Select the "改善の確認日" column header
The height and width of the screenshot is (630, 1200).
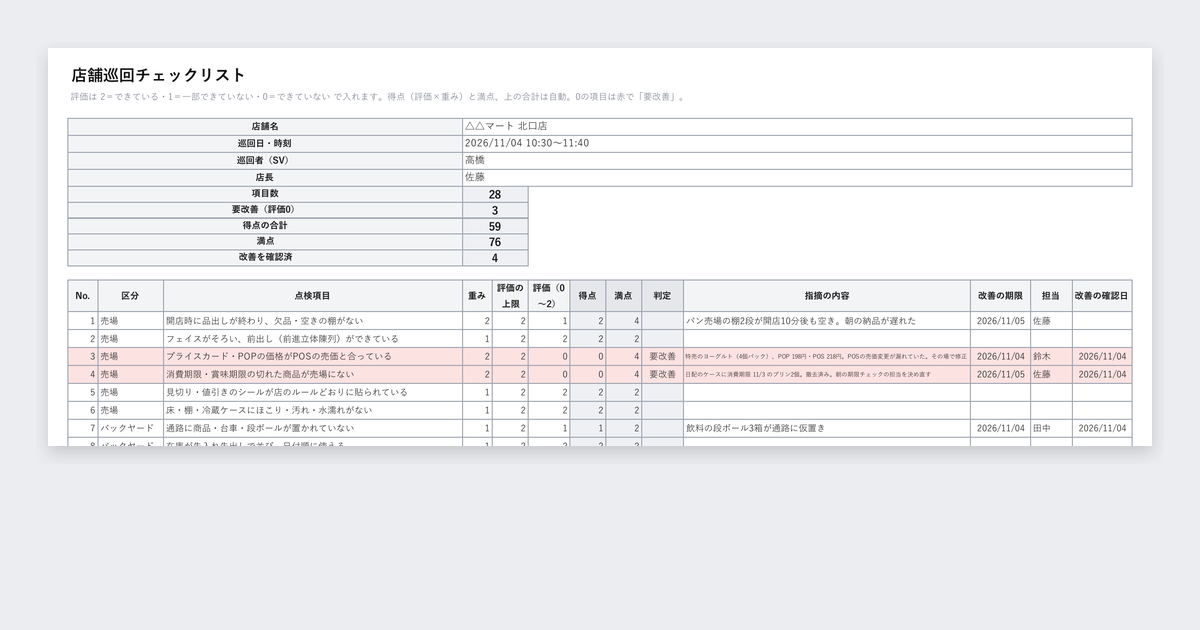(x=1102, y=296)
